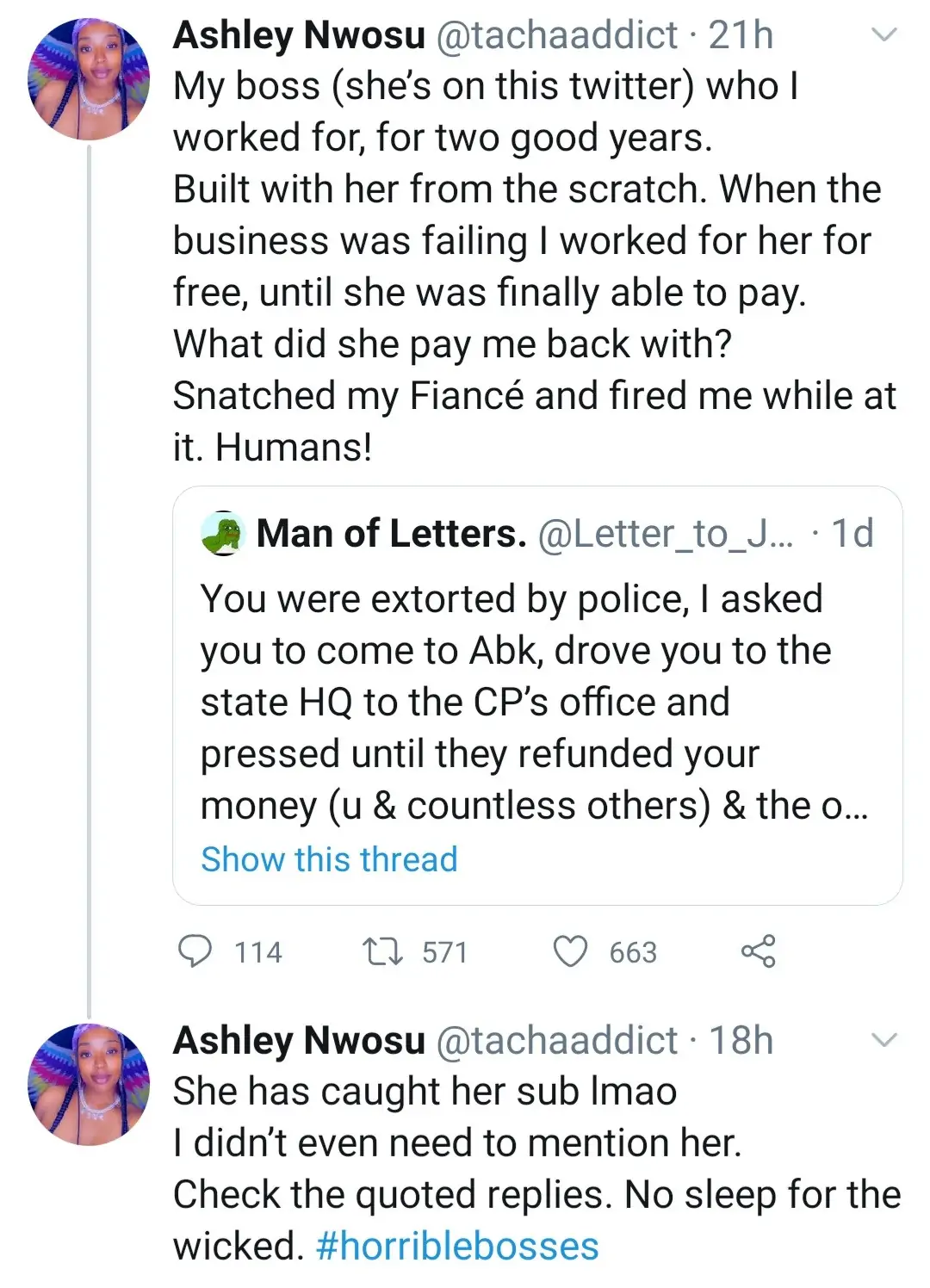Open the reply icon with 114 comments
Screen dimensions: 930x1288
(x=195, y=951)
